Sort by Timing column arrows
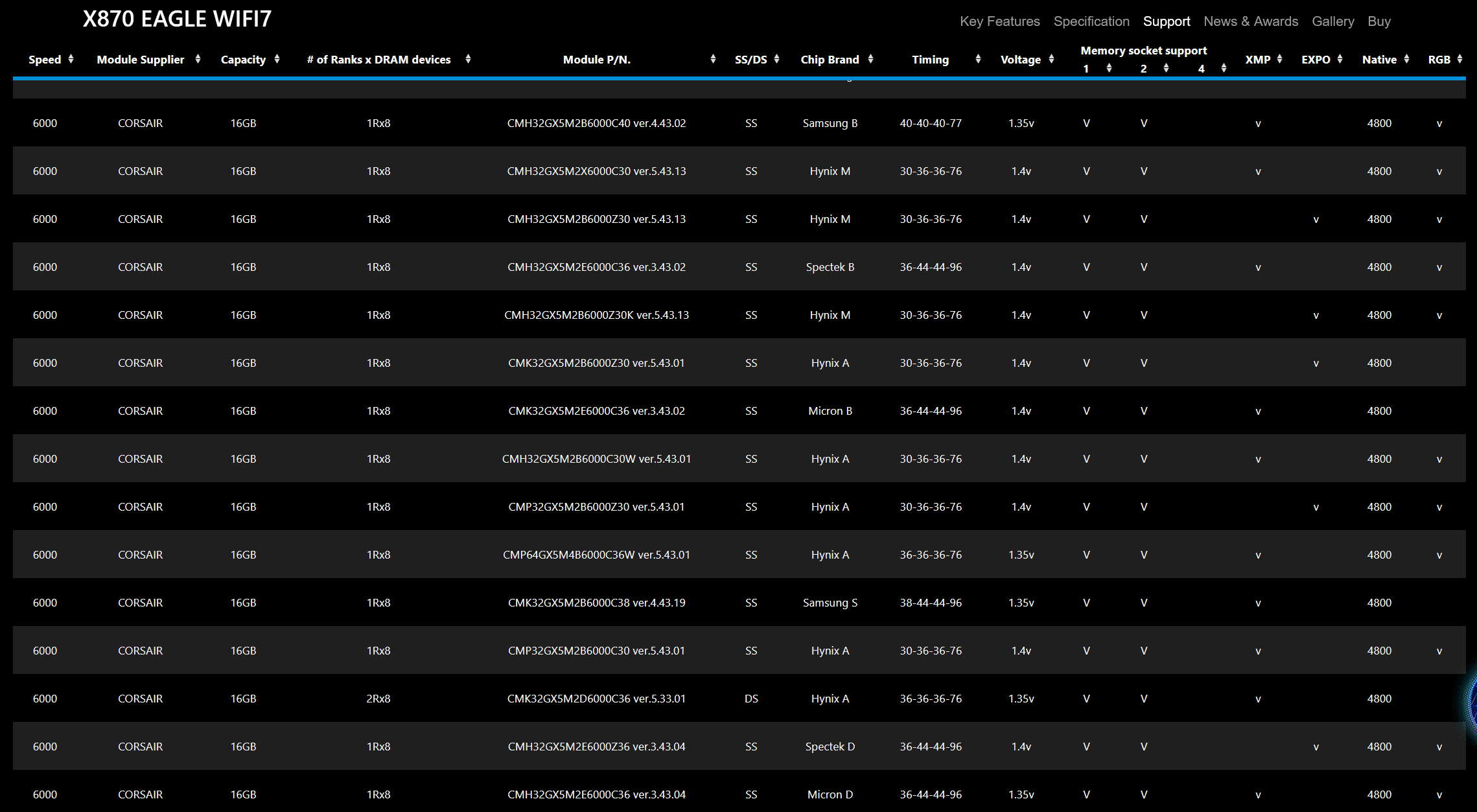1477x812 pixels. tap(978, 59)
